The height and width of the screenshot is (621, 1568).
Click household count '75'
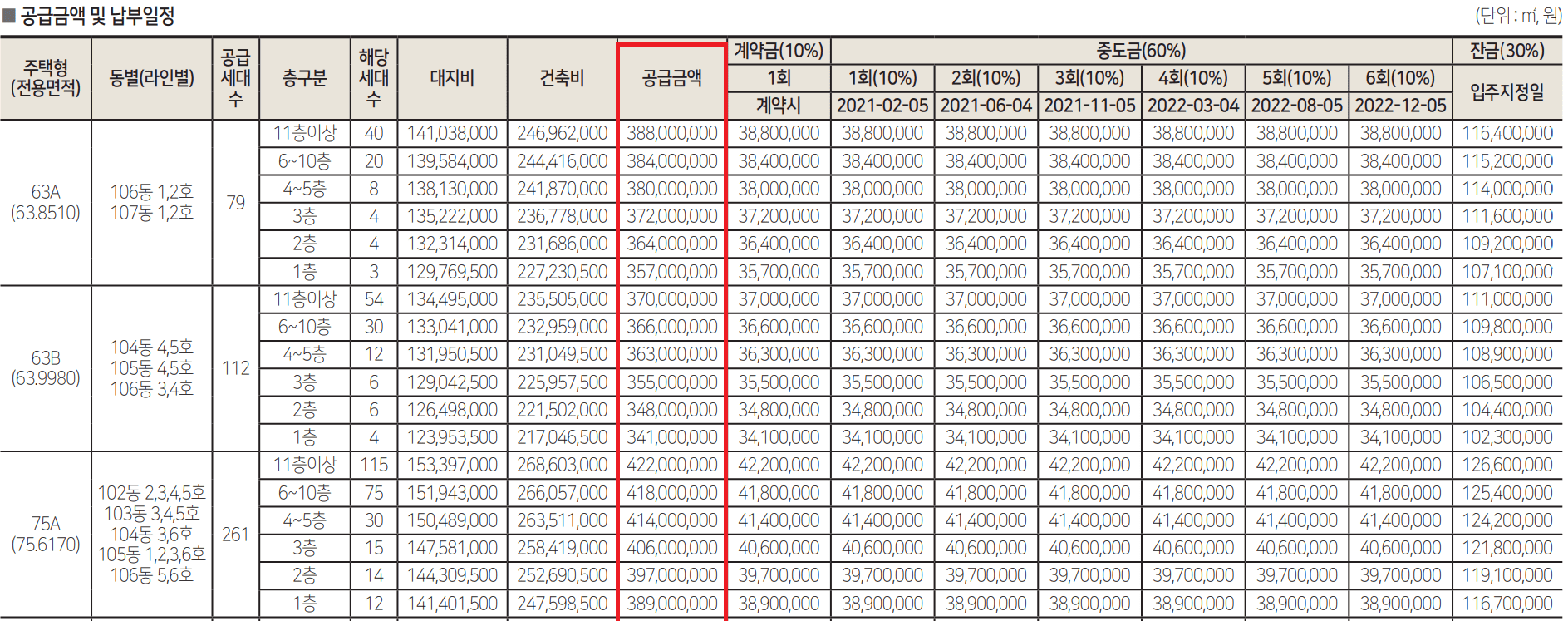[x=374, y=493]
